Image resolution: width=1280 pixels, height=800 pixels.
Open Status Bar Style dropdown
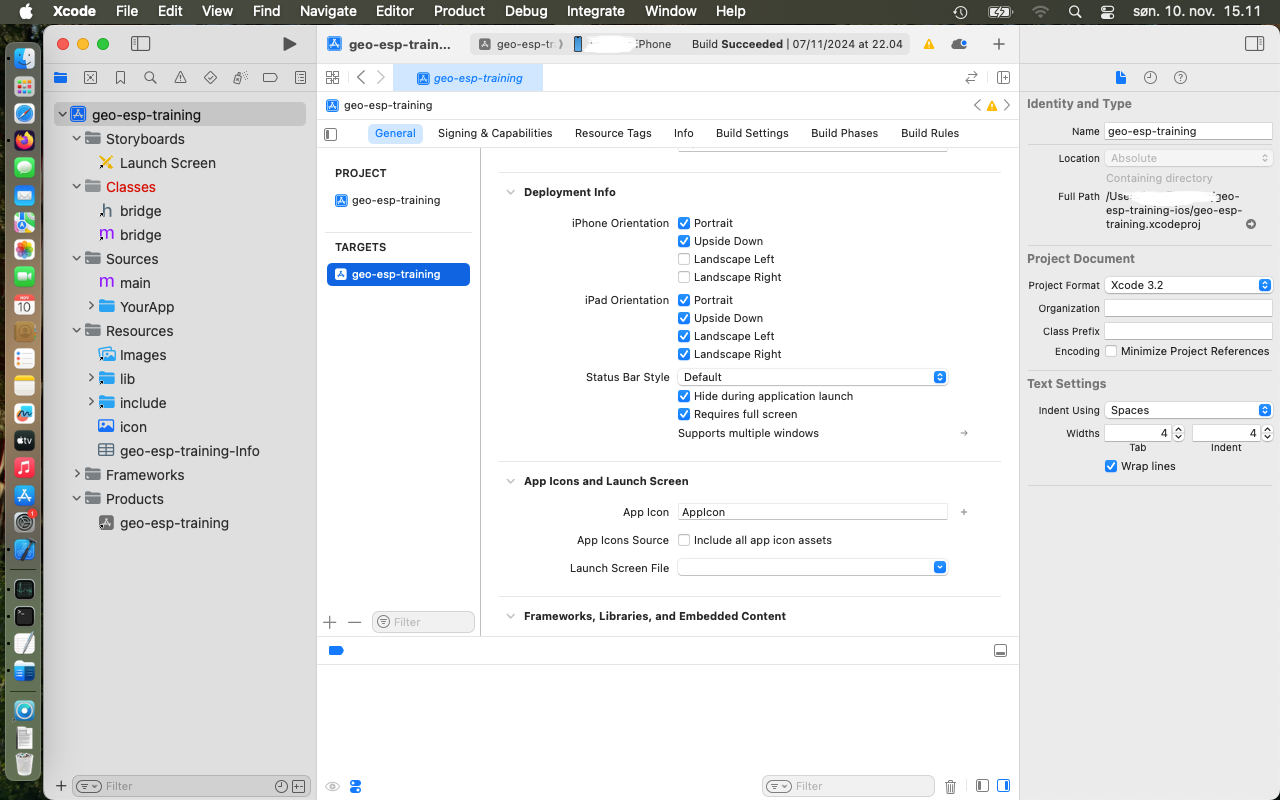tap(812, 377)
